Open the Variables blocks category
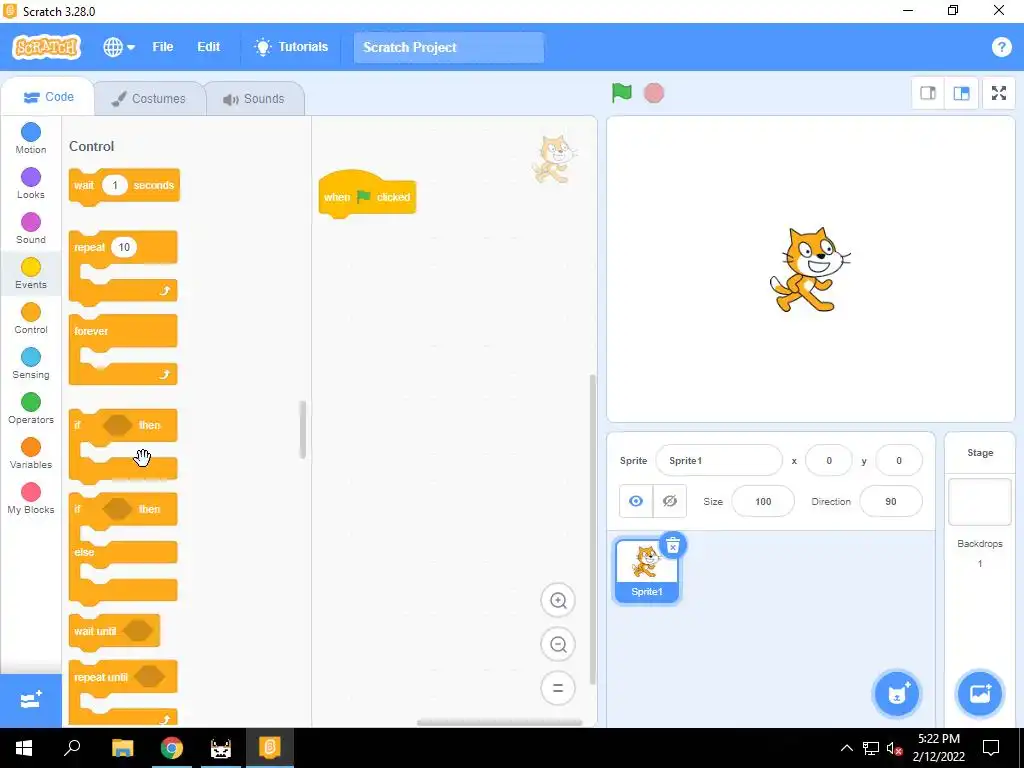The image size is (1024, 768). pos(31,453)
